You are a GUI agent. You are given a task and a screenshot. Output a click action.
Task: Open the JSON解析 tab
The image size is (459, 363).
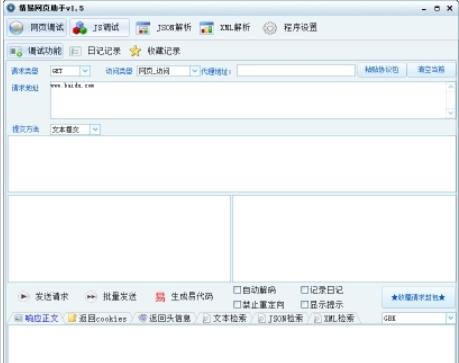click(x=164, y=28)
